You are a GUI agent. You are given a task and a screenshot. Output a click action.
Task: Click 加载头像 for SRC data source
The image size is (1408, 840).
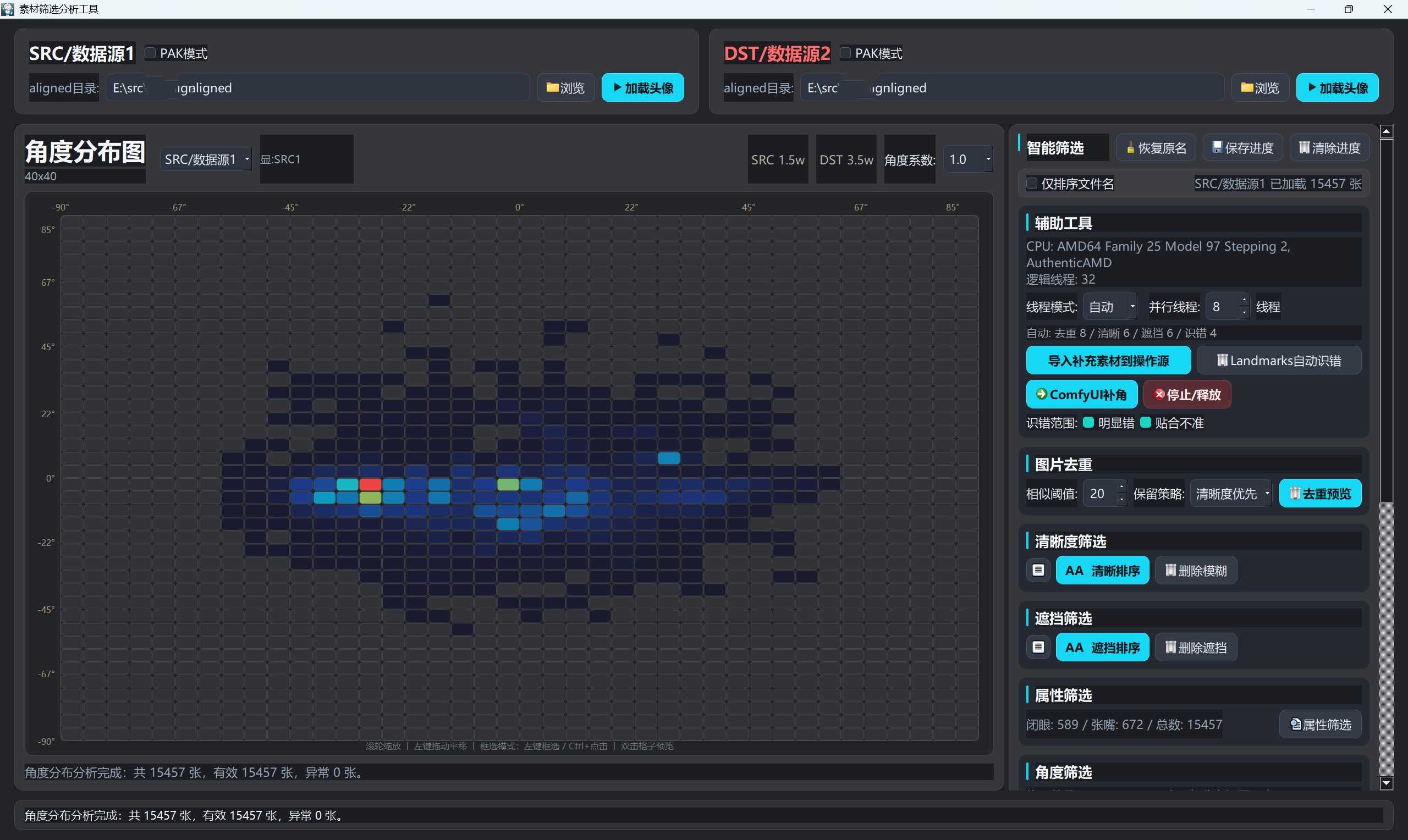coord(642,88)
